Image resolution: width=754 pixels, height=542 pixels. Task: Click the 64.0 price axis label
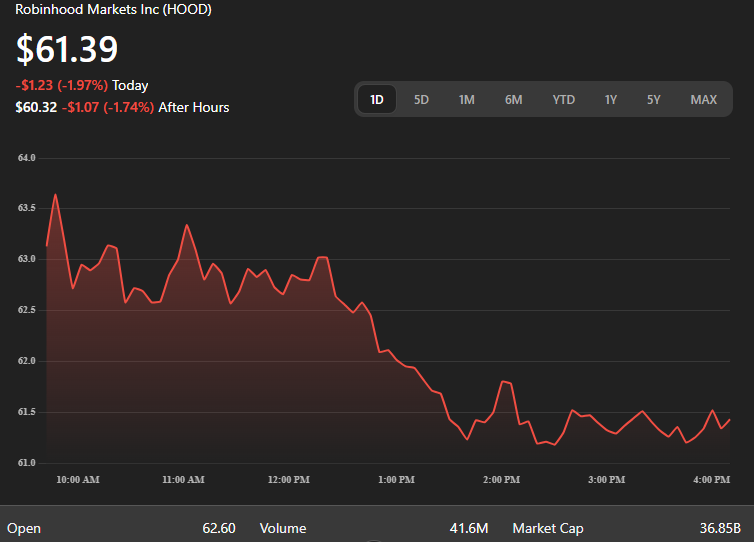[x=26, y=158]
